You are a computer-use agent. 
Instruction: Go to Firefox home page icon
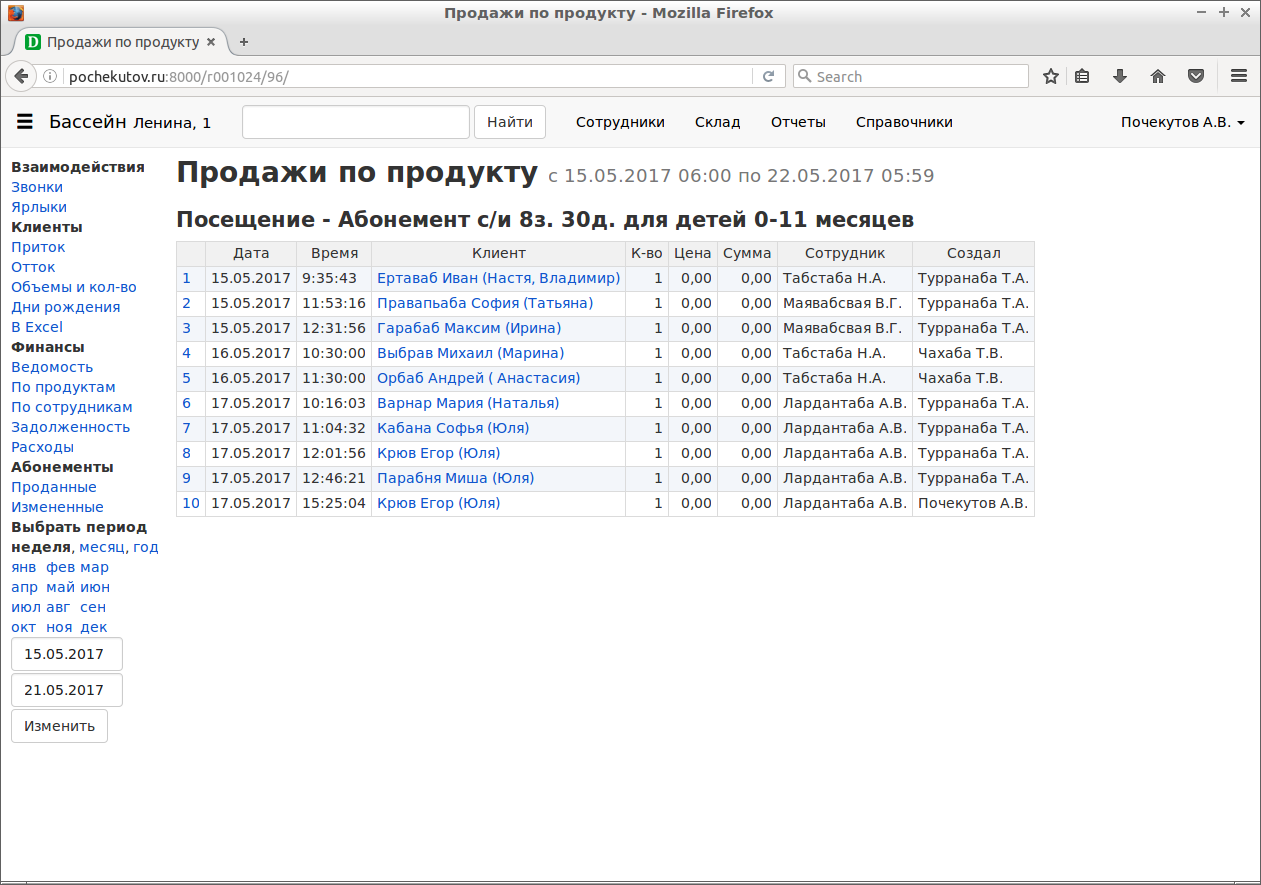click(x=1158, y=76)
